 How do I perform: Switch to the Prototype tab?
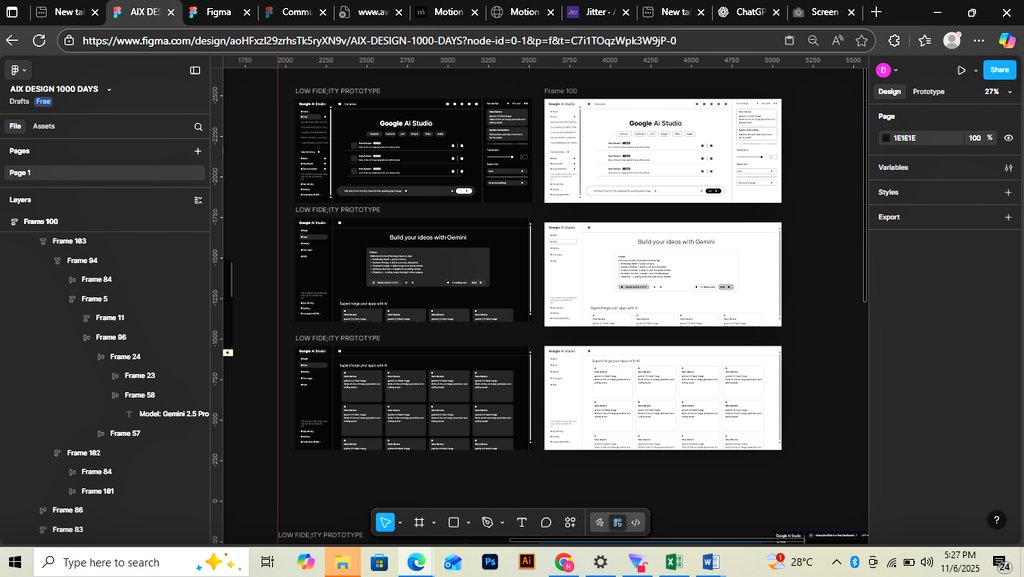coord(928,91)
